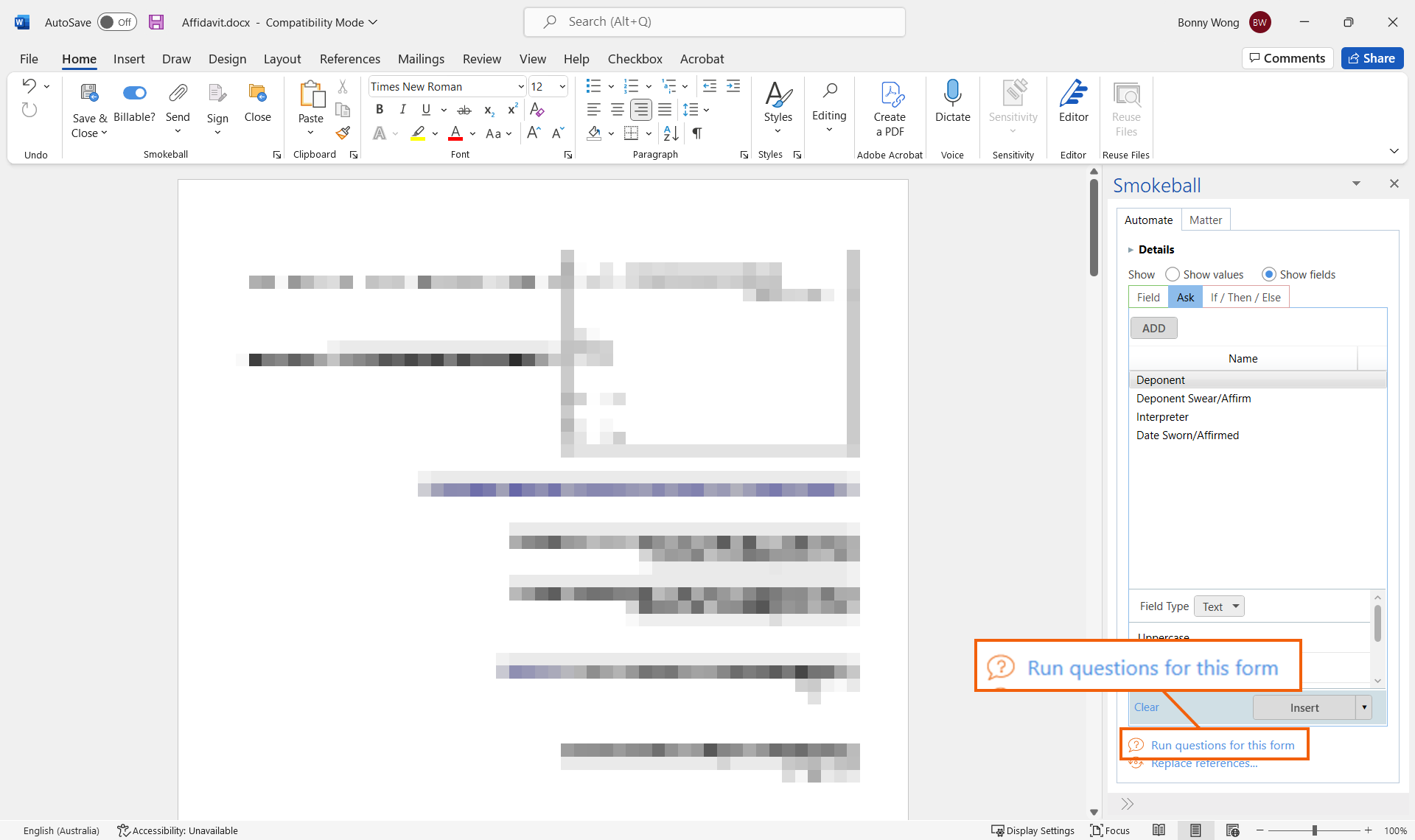The width and height of the screenshot is (1415, 840).
Task: Switch to the Matter tab
Action: click(1206, 220)
